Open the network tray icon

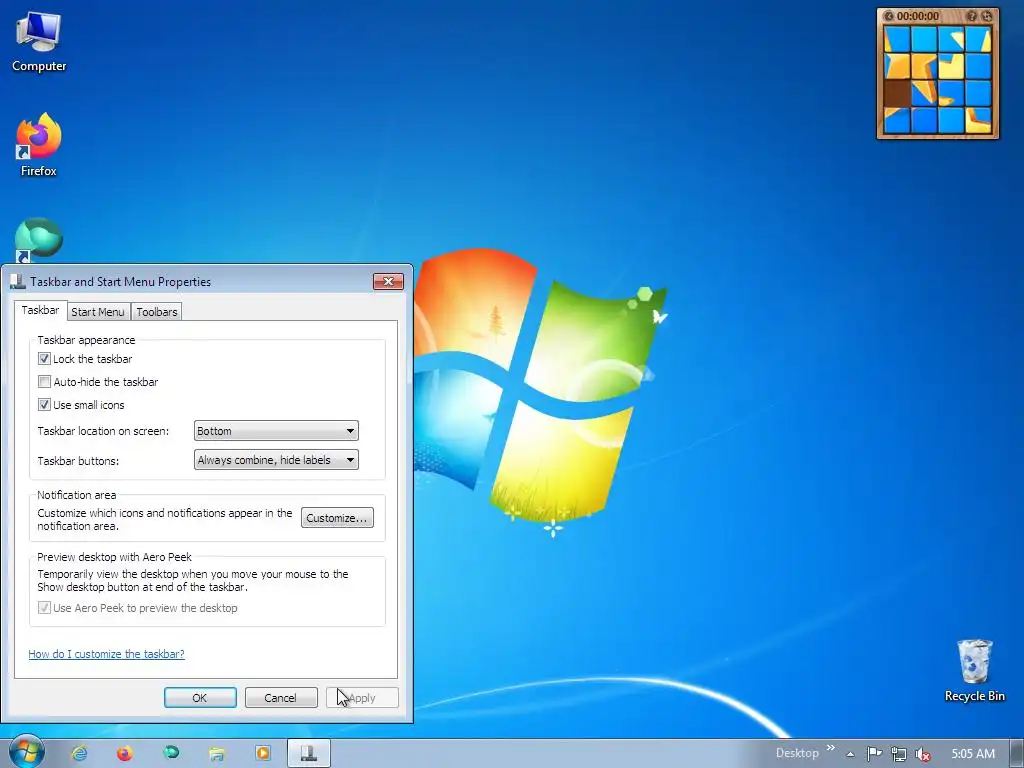point(899,754)
